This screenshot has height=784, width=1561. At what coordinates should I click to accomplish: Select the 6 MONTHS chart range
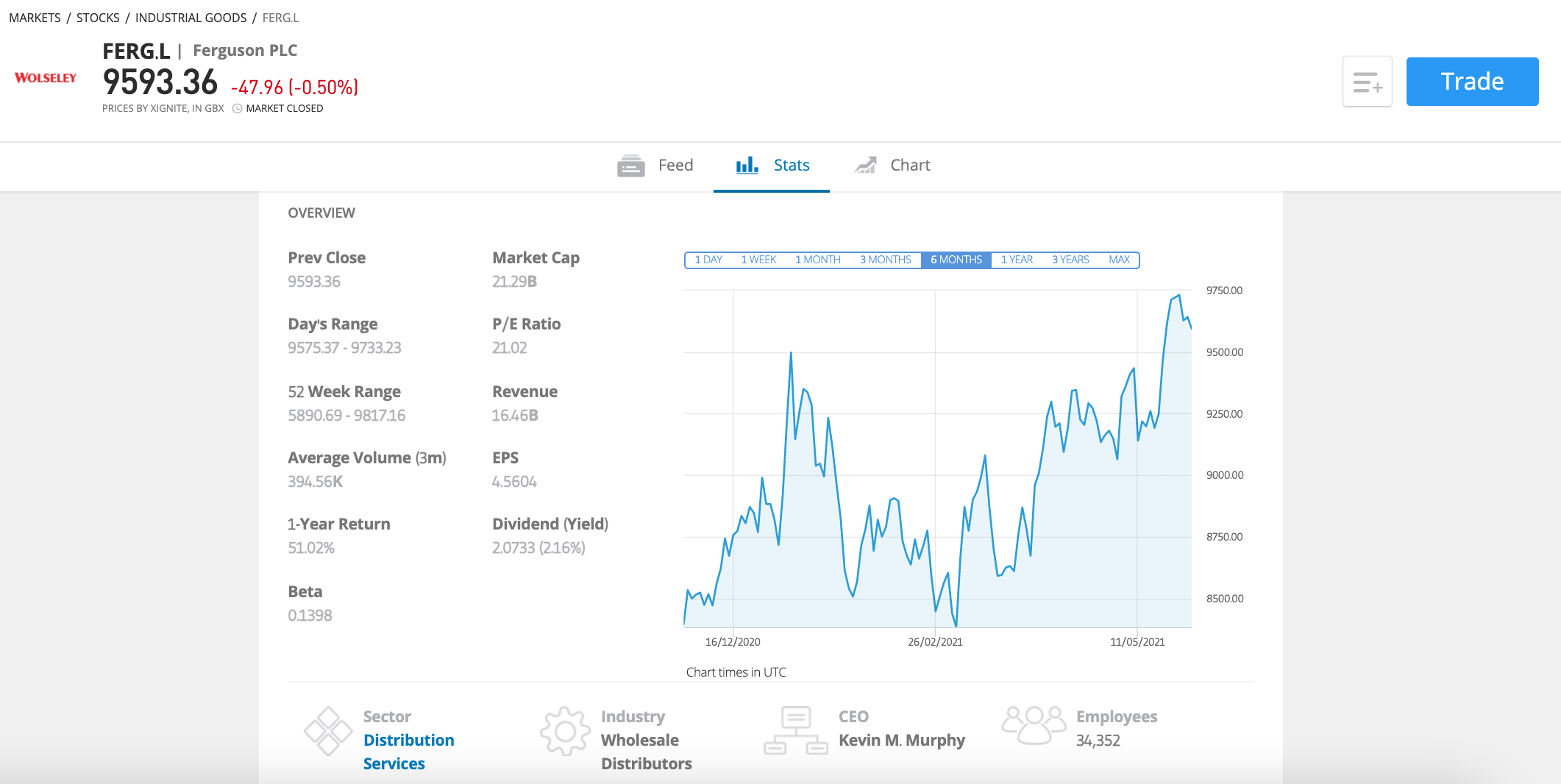coord(956,260)
